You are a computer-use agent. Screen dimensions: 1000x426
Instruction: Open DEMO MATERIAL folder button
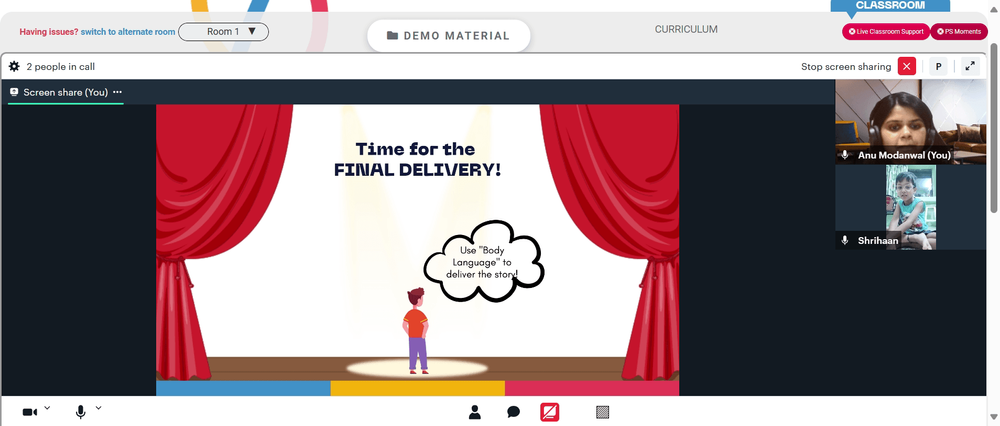click(449, 36)
